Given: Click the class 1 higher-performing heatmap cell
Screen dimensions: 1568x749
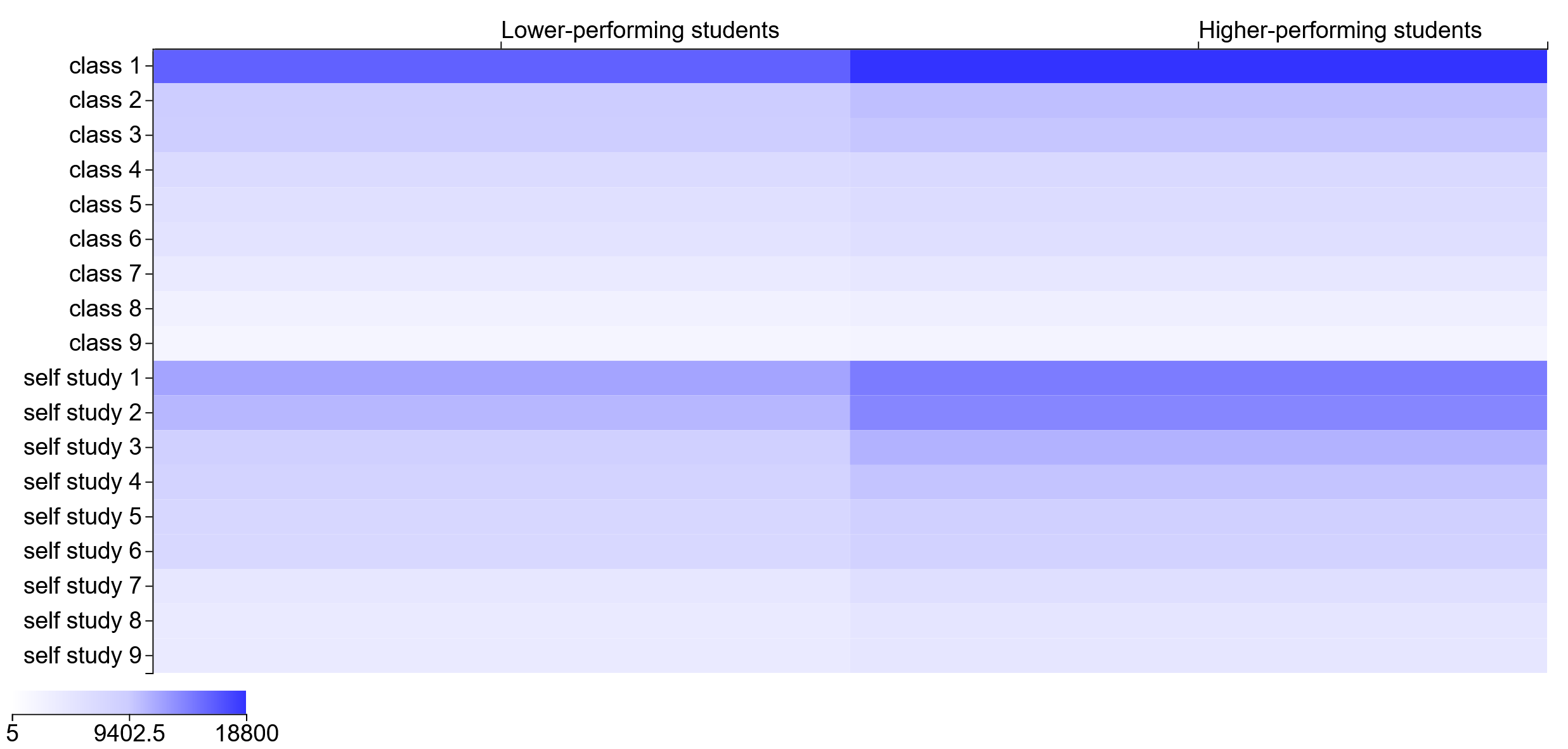Looking at the screenshot, I should tap(1198, 66).
